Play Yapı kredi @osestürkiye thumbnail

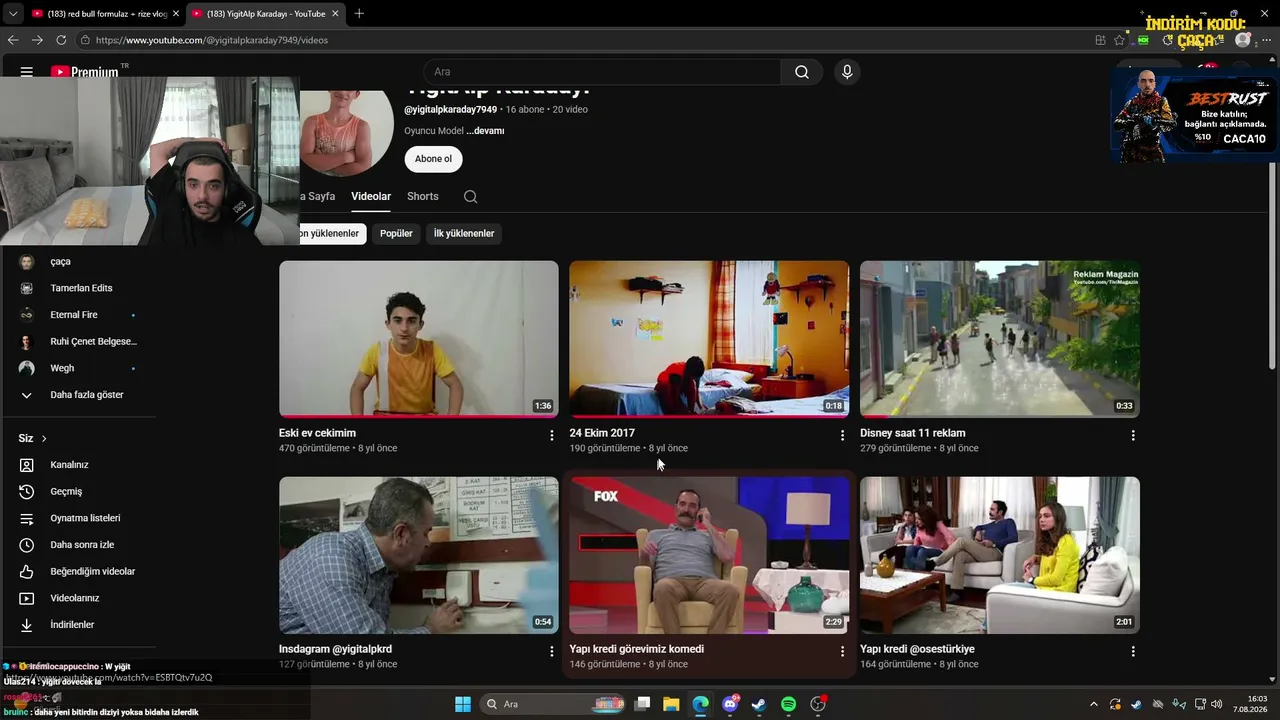1000,555
